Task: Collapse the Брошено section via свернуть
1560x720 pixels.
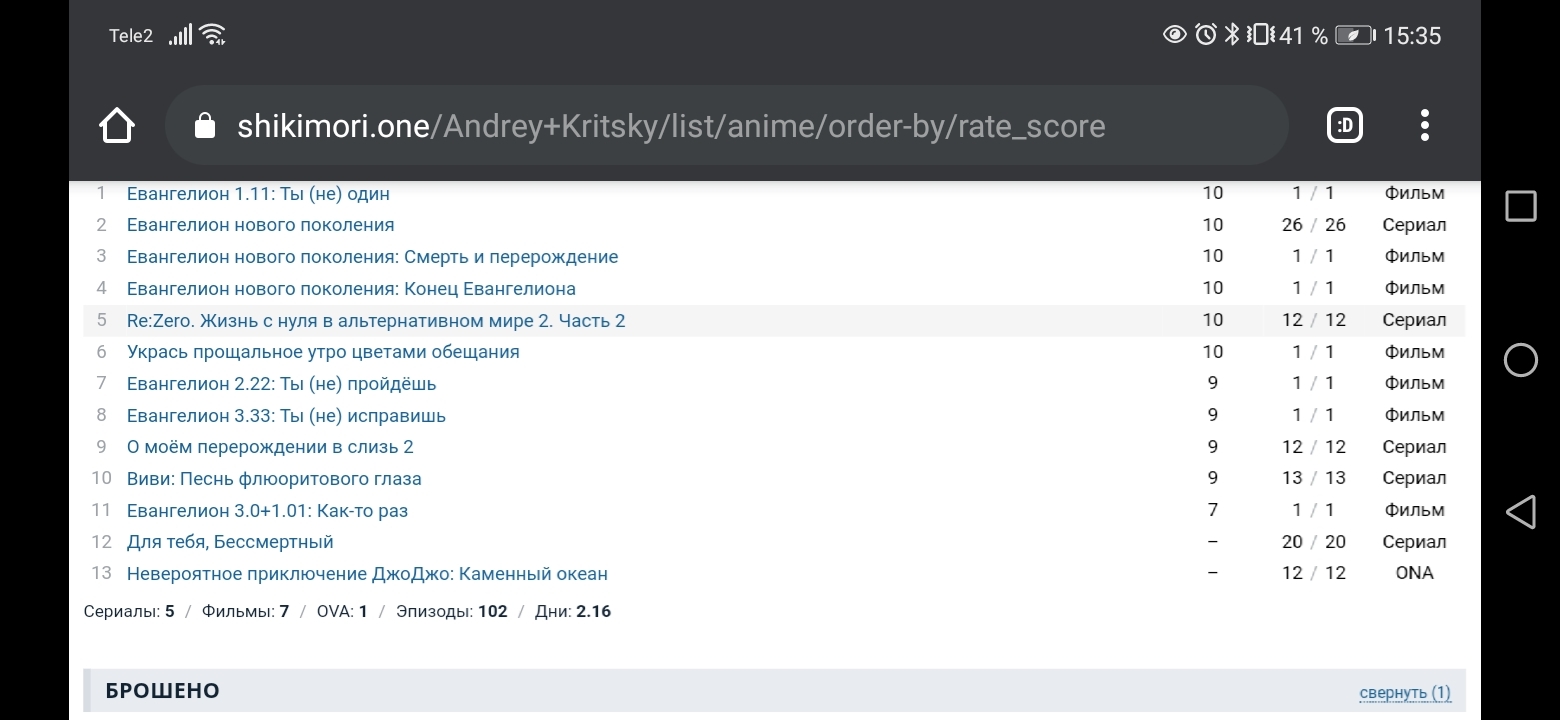Action: pos(1404,692)
